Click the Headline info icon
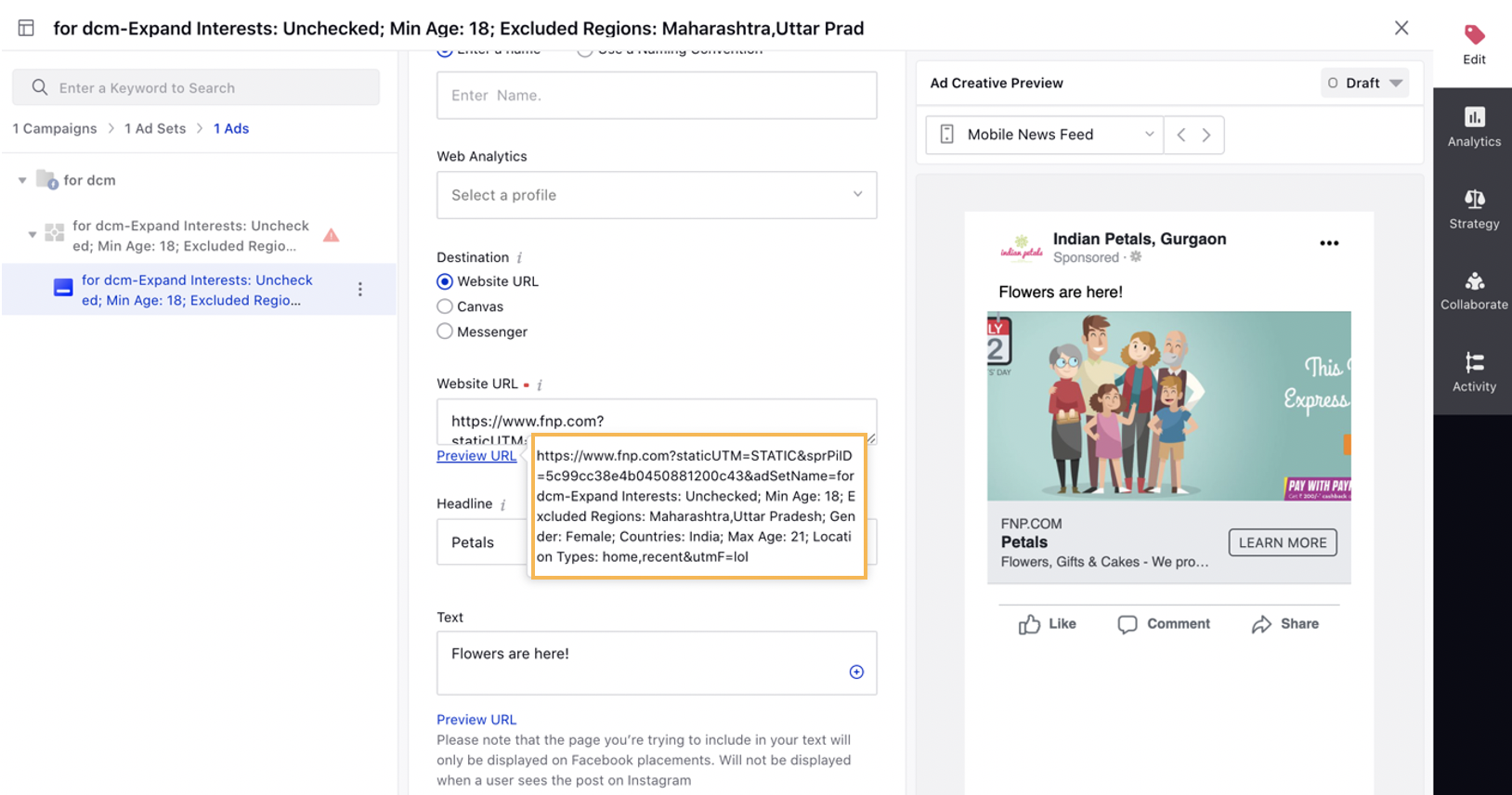Image resolution: width=1512 pixels, height=795 pixels. click(503, 504)
